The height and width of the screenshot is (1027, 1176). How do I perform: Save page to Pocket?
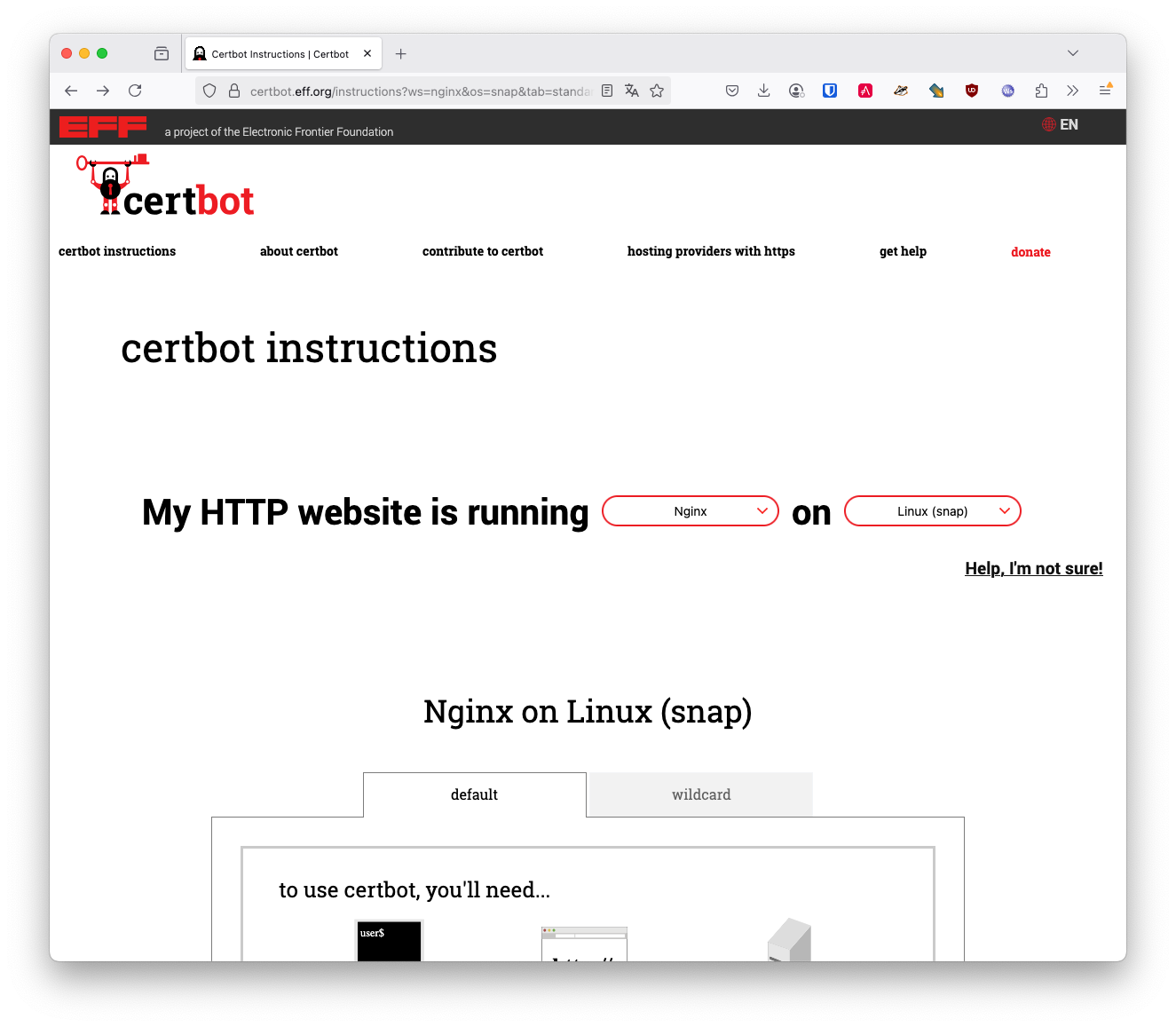[x=732, y=91]
